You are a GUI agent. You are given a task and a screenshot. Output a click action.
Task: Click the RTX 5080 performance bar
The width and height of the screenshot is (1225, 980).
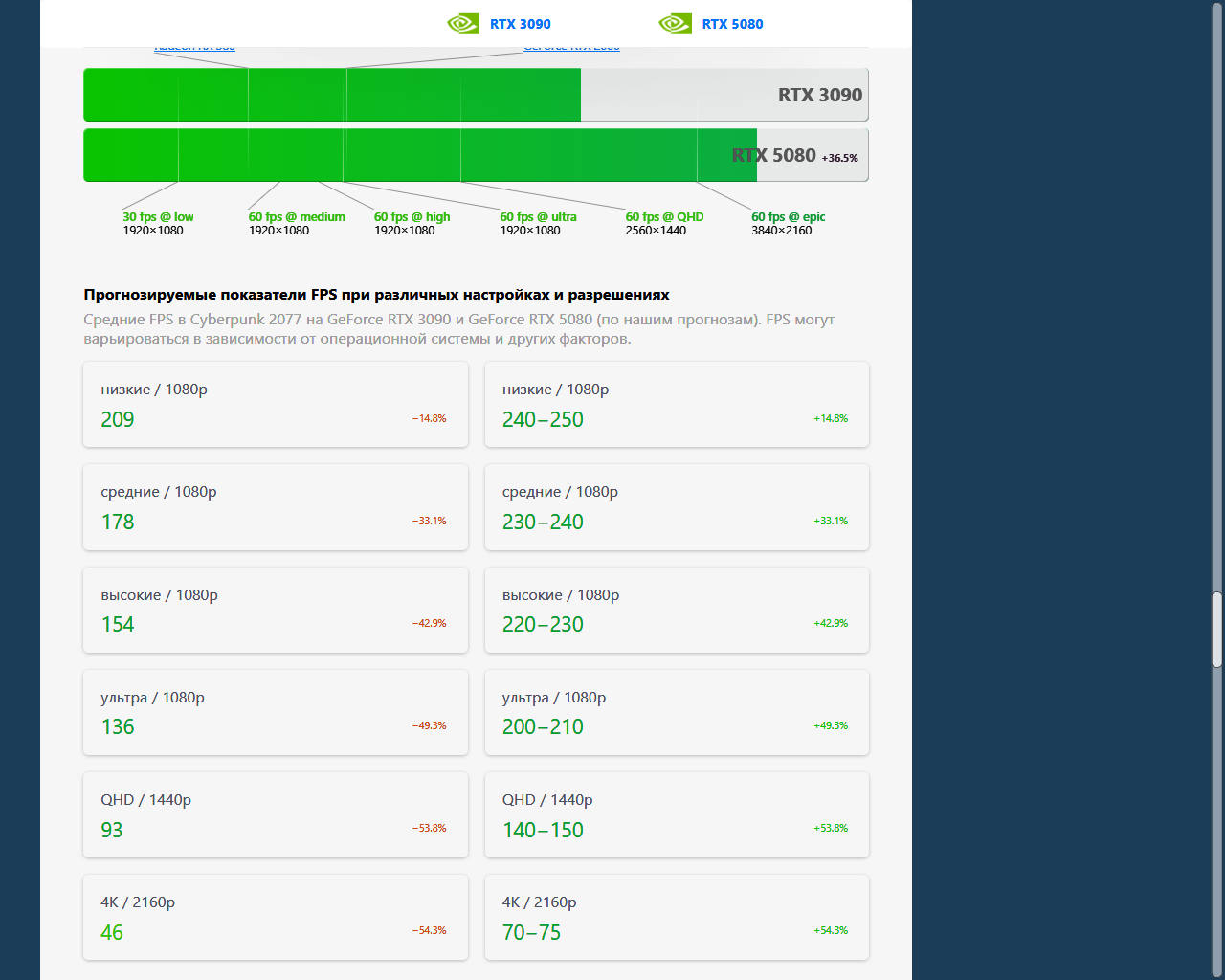point(476,155)
